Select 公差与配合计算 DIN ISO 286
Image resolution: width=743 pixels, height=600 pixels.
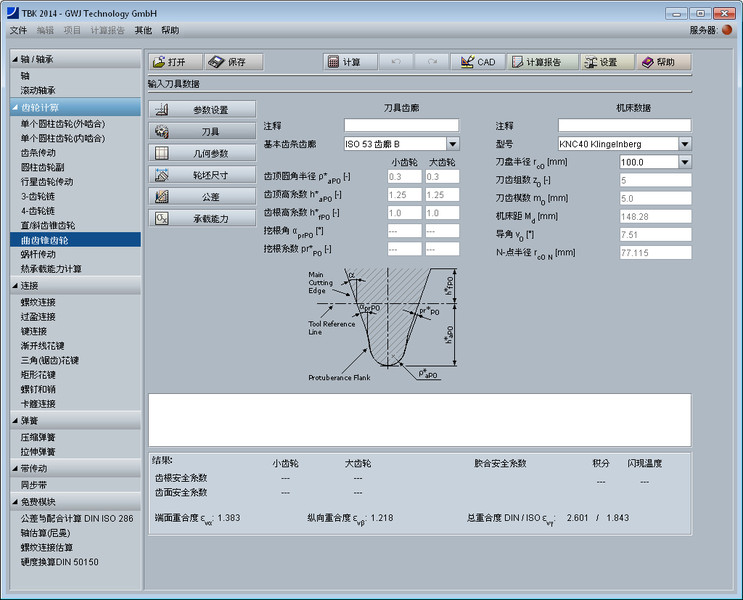(76, 518)
